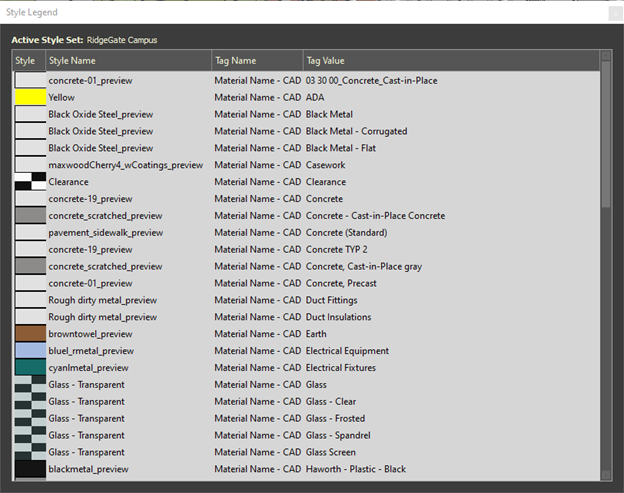This screenshot has height=493, width=624.
Task: Select the light blue bluel_rmetal_preview swatch
Action: 31,351
